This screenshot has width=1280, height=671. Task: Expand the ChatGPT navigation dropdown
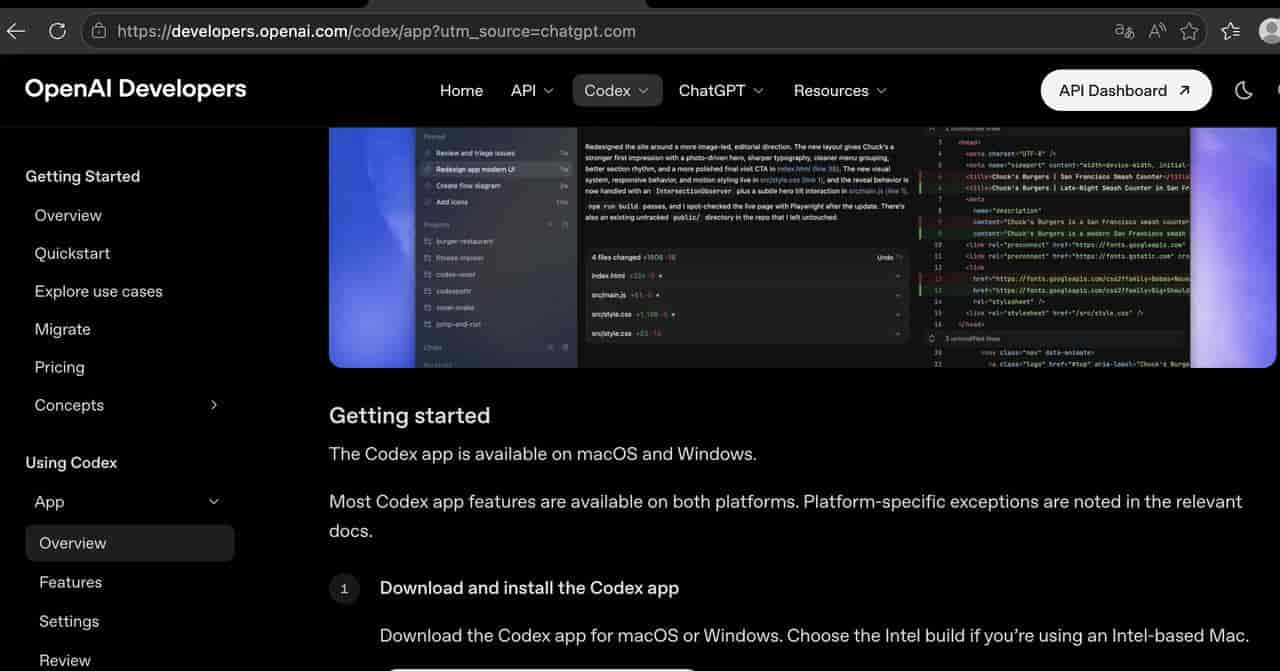pos(721,90)
